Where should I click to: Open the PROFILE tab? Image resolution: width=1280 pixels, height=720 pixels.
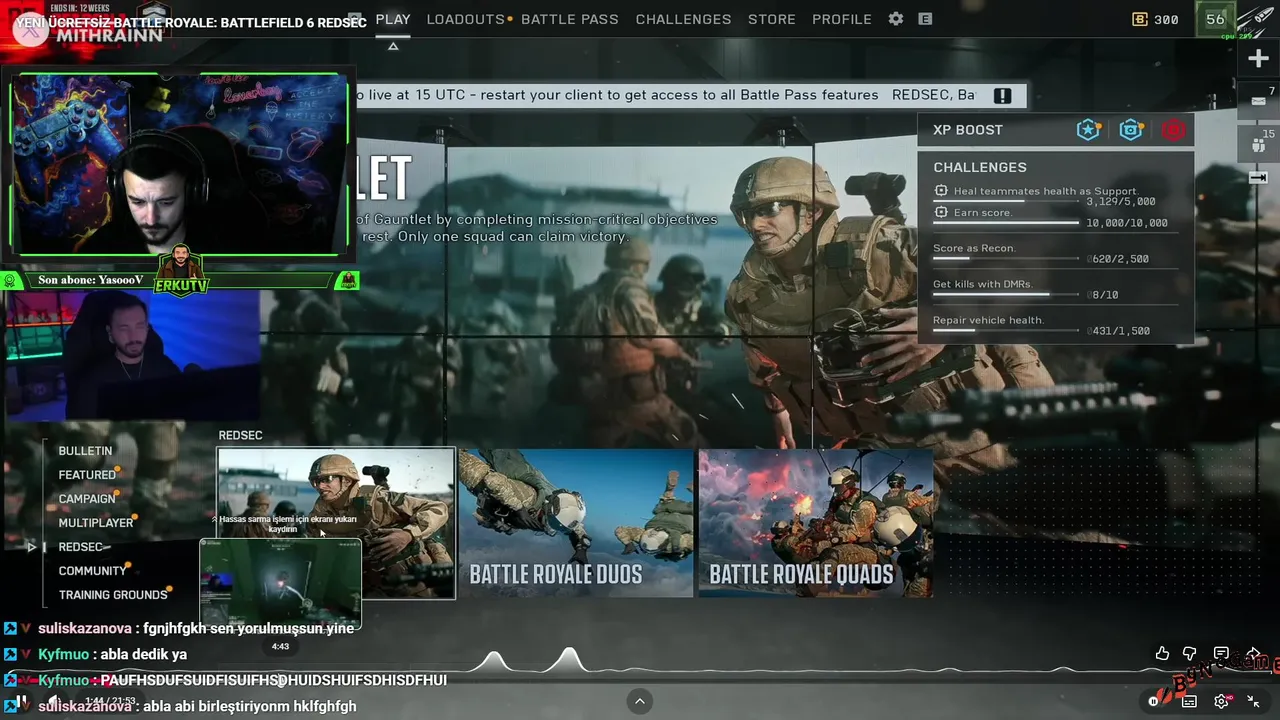842,19
